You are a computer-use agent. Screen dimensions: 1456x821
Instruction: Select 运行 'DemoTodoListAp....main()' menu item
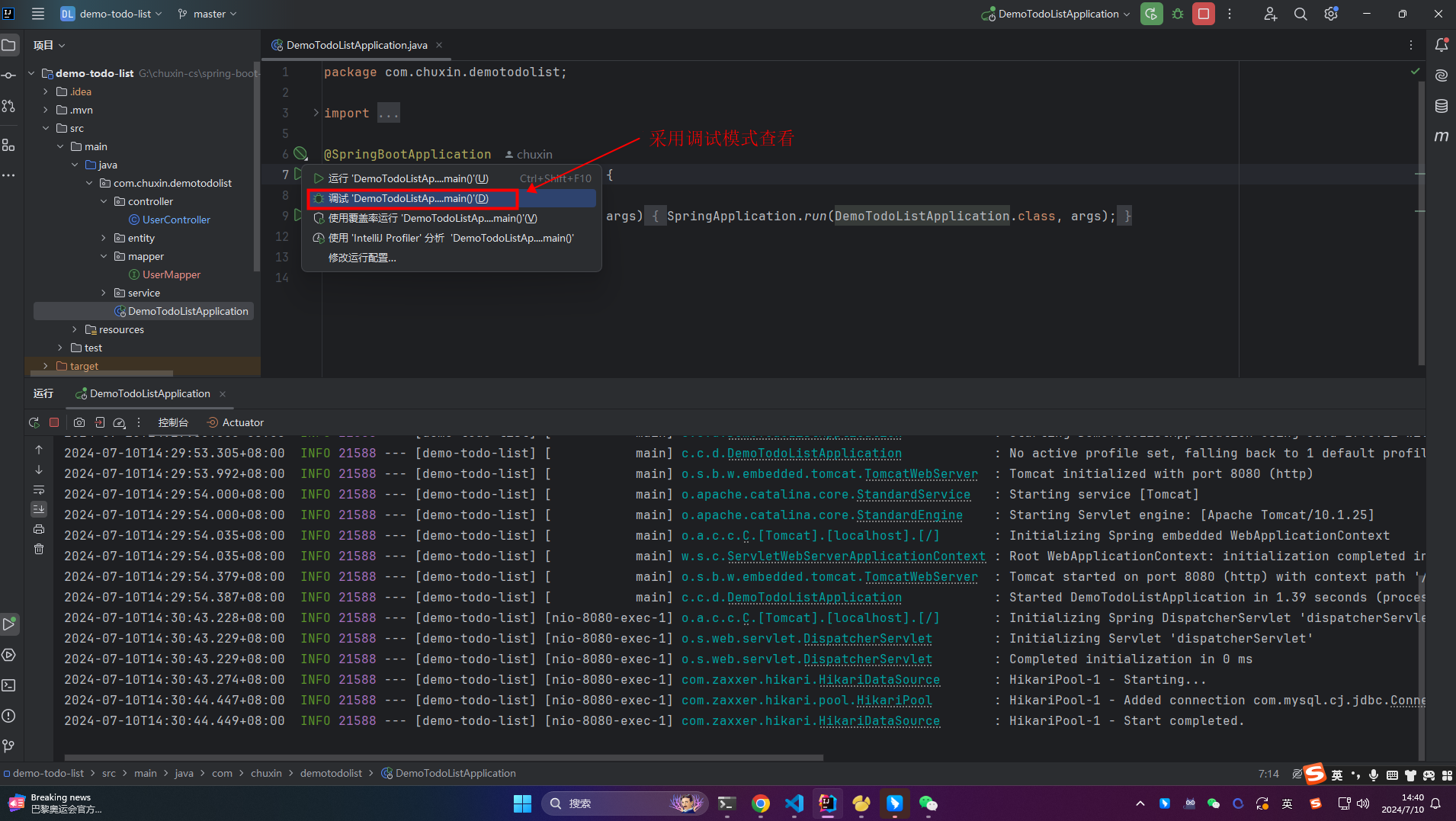452,178
